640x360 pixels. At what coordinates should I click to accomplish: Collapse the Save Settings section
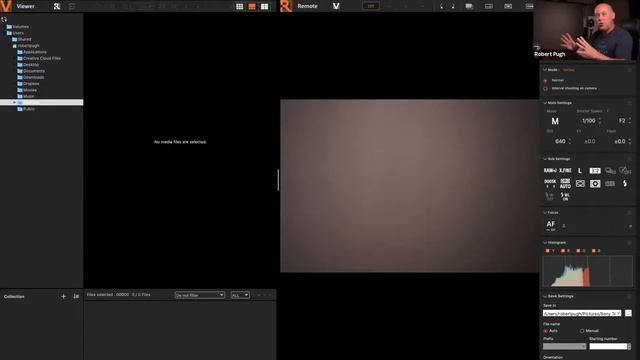click(545, 296)
